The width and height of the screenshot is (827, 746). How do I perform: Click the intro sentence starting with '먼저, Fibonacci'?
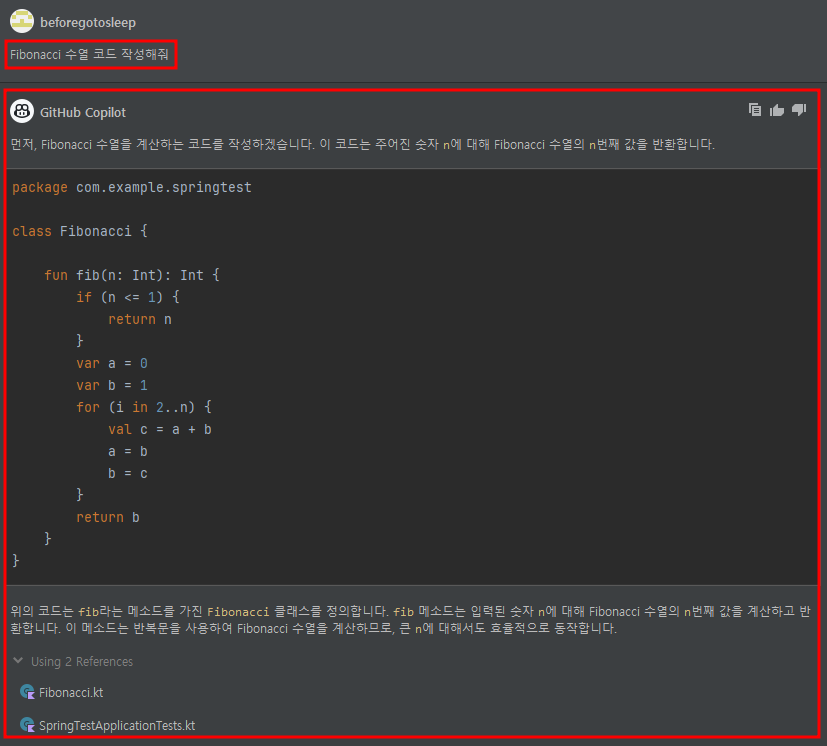(363, 145)
